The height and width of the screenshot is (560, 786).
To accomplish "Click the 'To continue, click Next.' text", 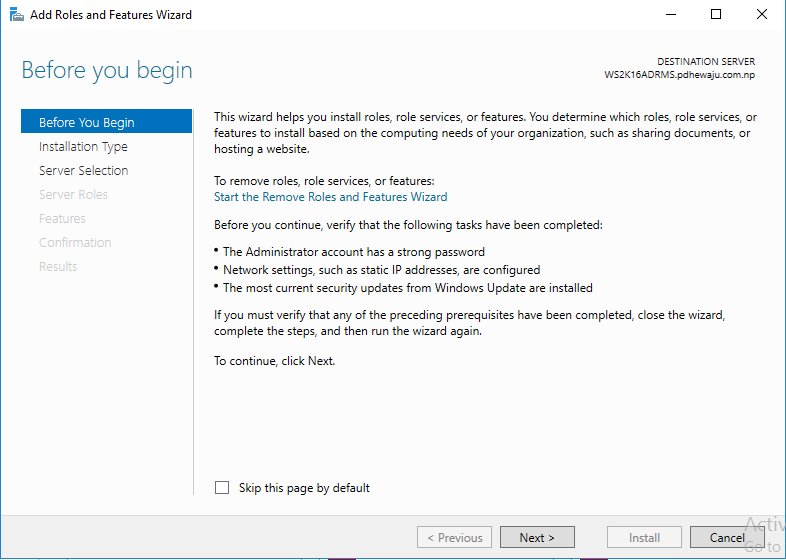I will pyautogui.click(x=275, y=361).
